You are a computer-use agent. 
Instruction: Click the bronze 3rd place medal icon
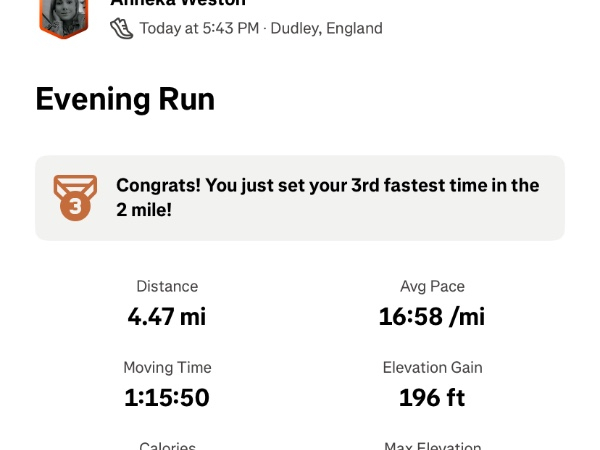pos(75,197)
